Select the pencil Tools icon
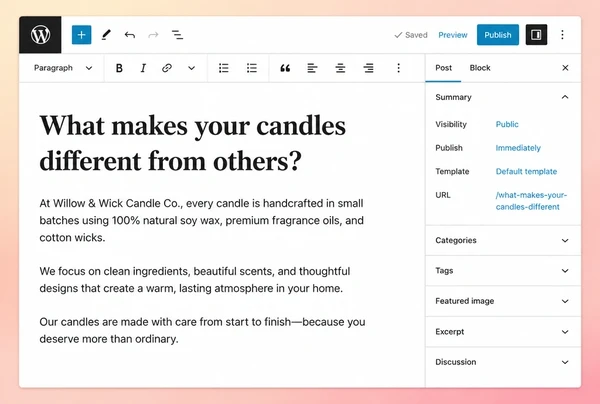This screenshot has height=404, width=600. tap(106, 35)
